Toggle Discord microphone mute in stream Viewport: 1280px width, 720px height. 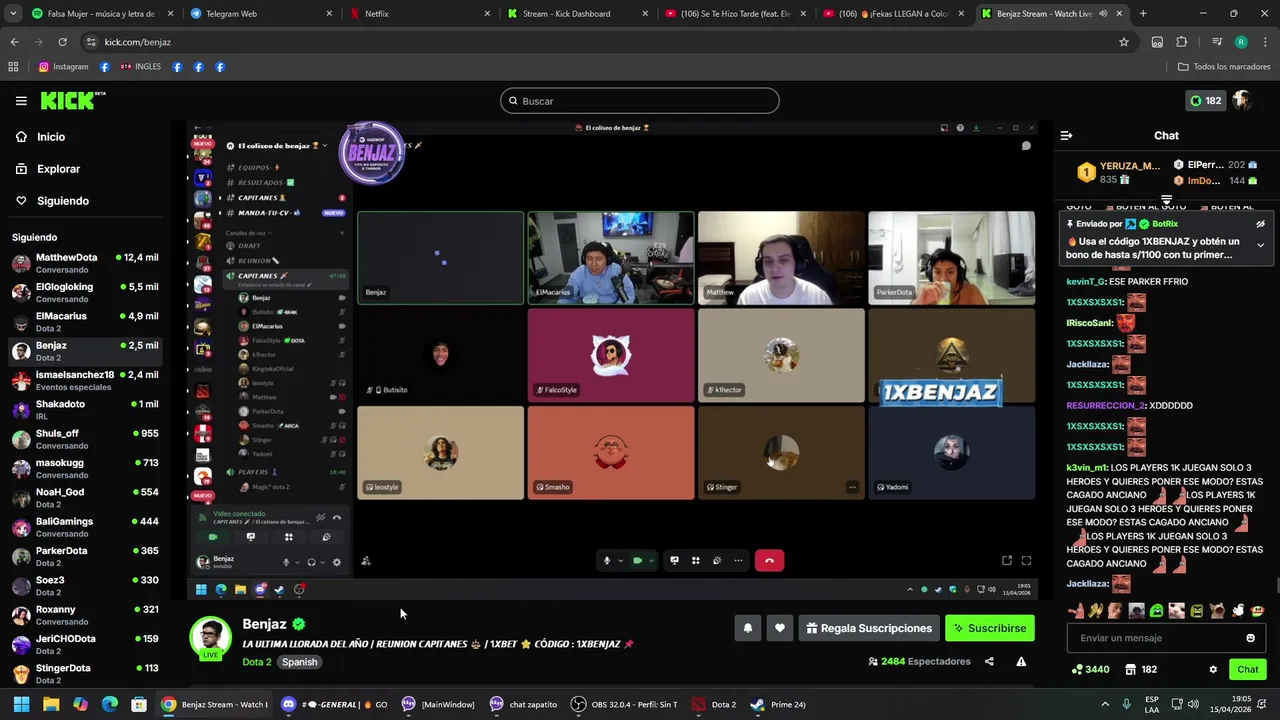pyautogui.click(x=606, y=561)
